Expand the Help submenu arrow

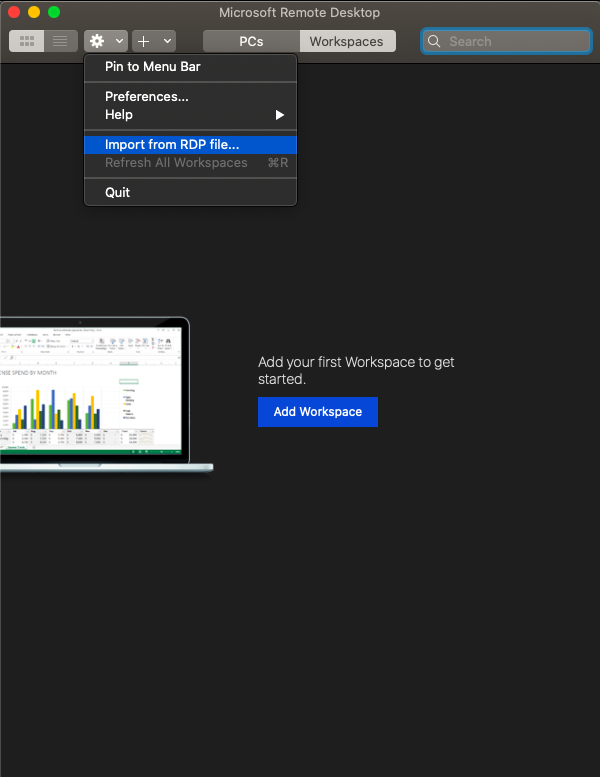(x=280, y=115)
